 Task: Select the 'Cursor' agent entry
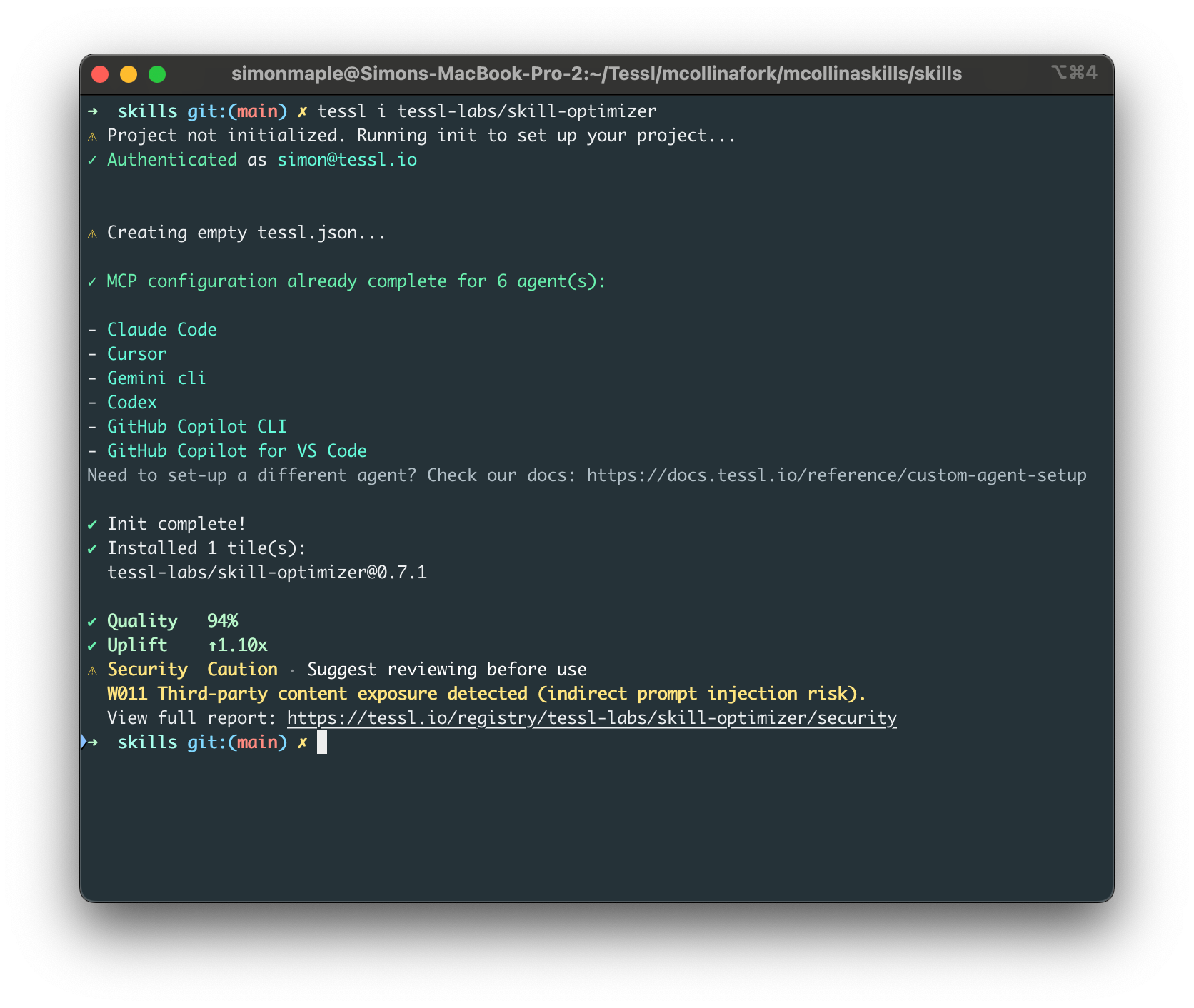[137, 354]
